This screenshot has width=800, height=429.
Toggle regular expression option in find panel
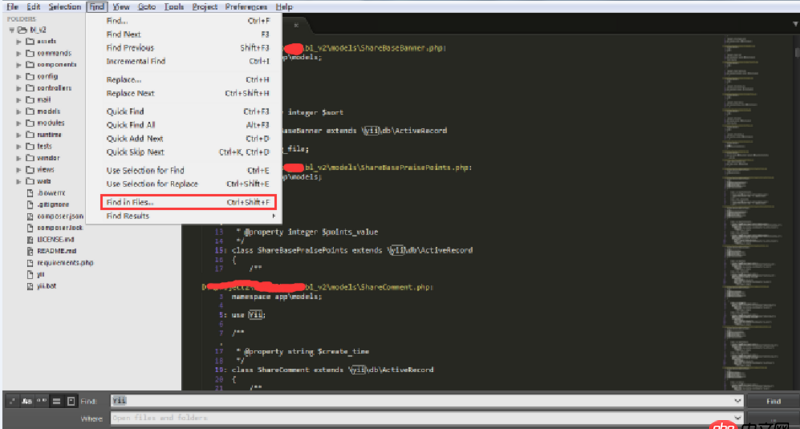click(12, 401)
